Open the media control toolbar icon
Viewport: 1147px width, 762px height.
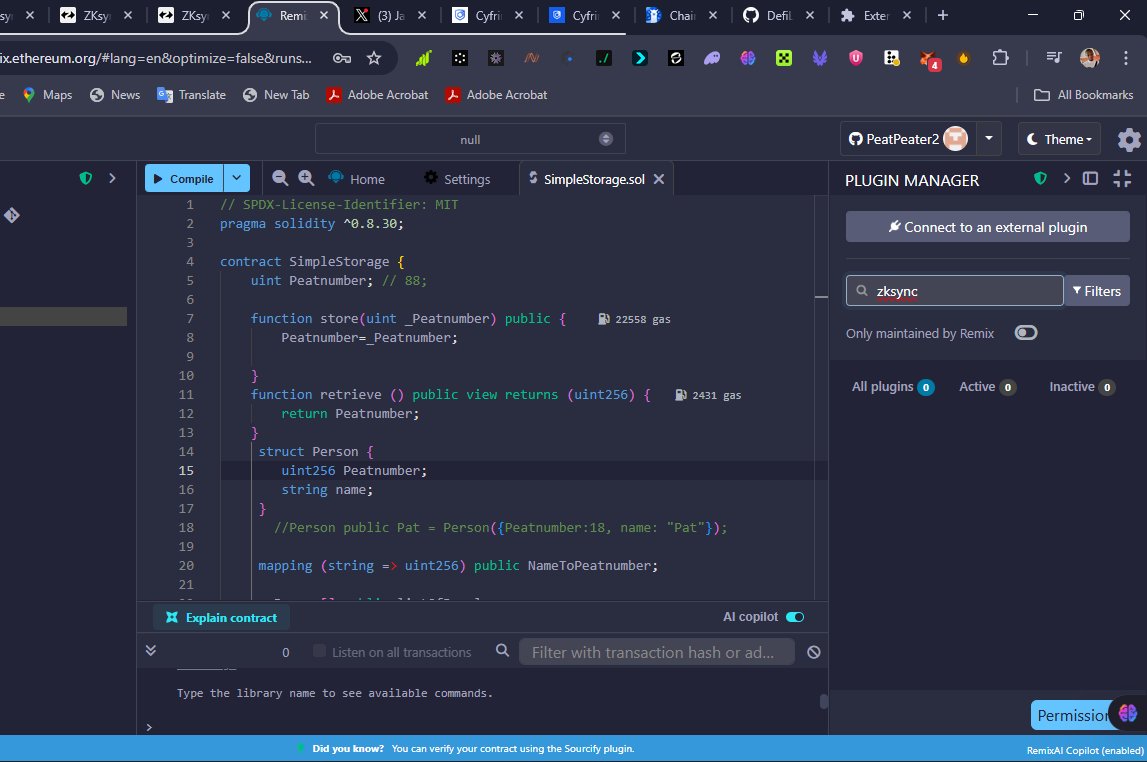pyautogui.click(x=1053, y=58)
